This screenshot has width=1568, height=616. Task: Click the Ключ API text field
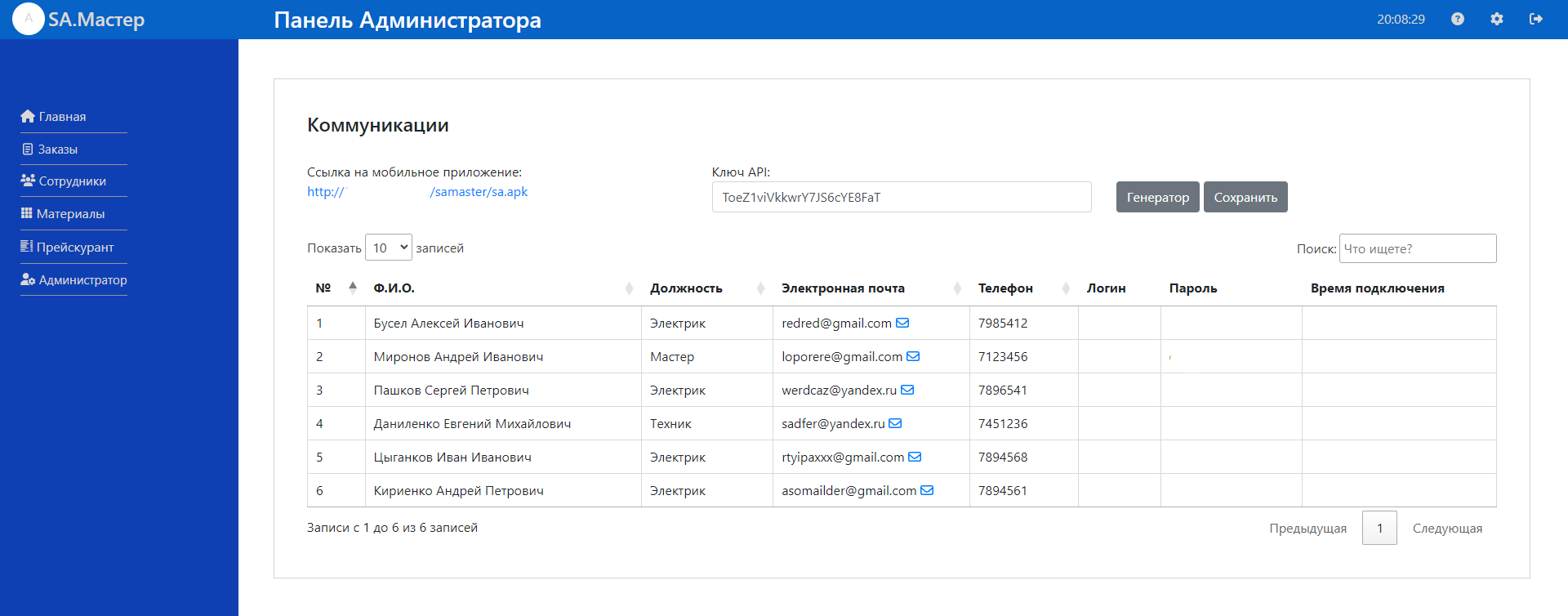[901, 197]
